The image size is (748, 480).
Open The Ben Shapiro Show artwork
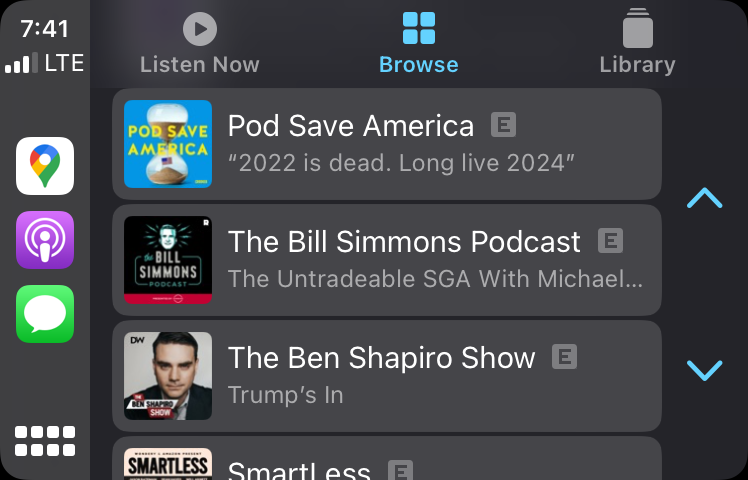[x=168, y=376]
